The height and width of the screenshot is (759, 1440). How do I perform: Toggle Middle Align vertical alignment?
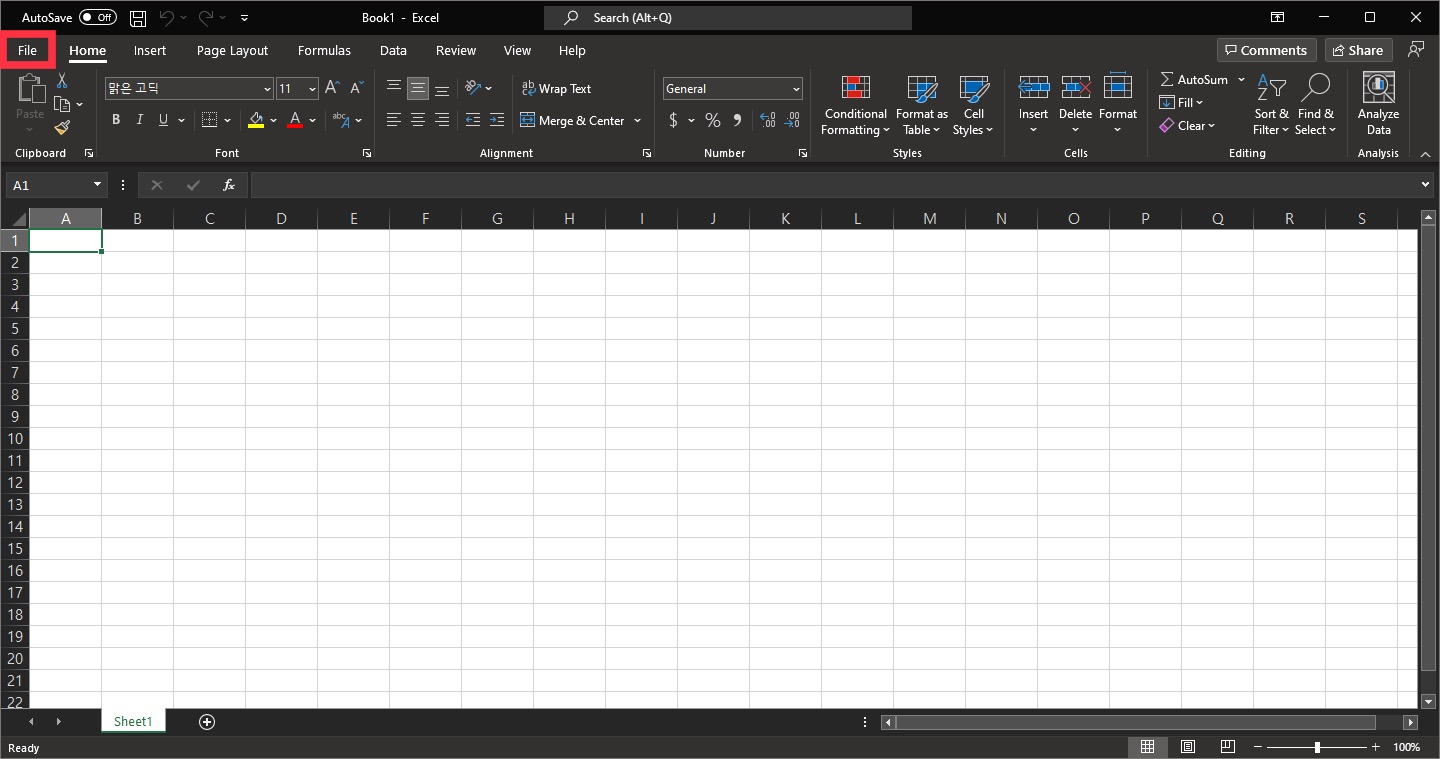coord(418,88)
